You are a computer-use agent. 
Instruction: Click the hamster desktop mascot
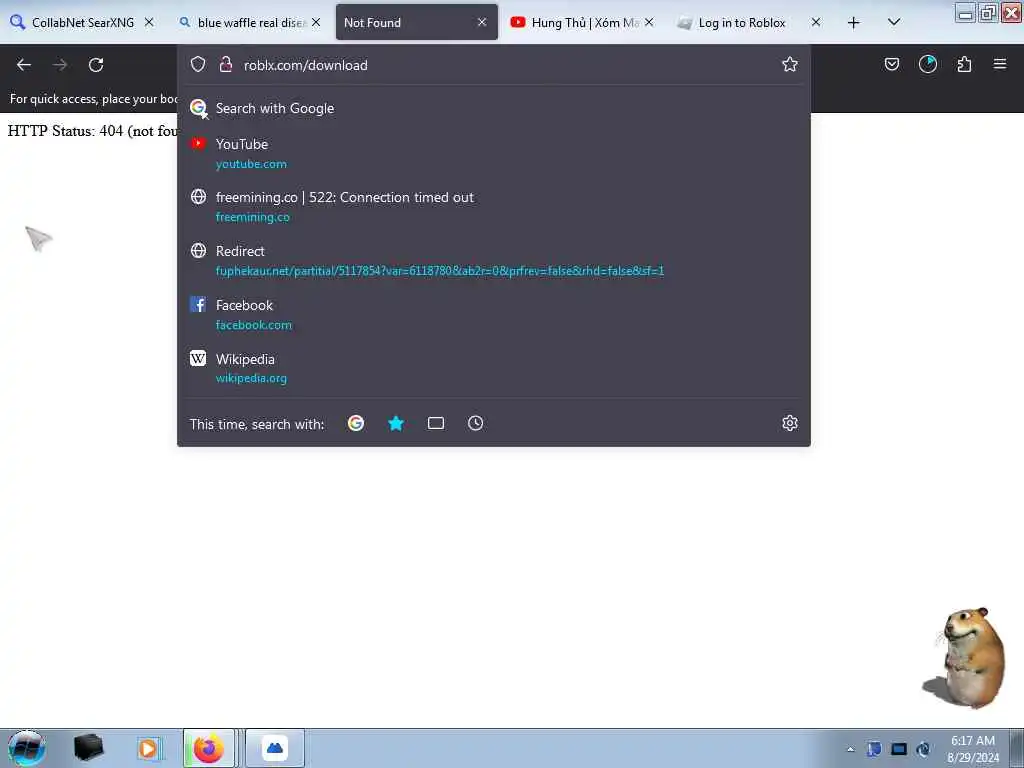[964, 657]
